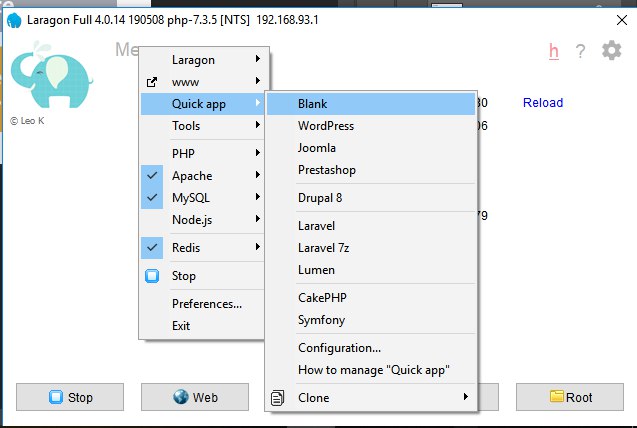
Task: Expand the MySQL submenu arrow
Action: coord(258,197)
